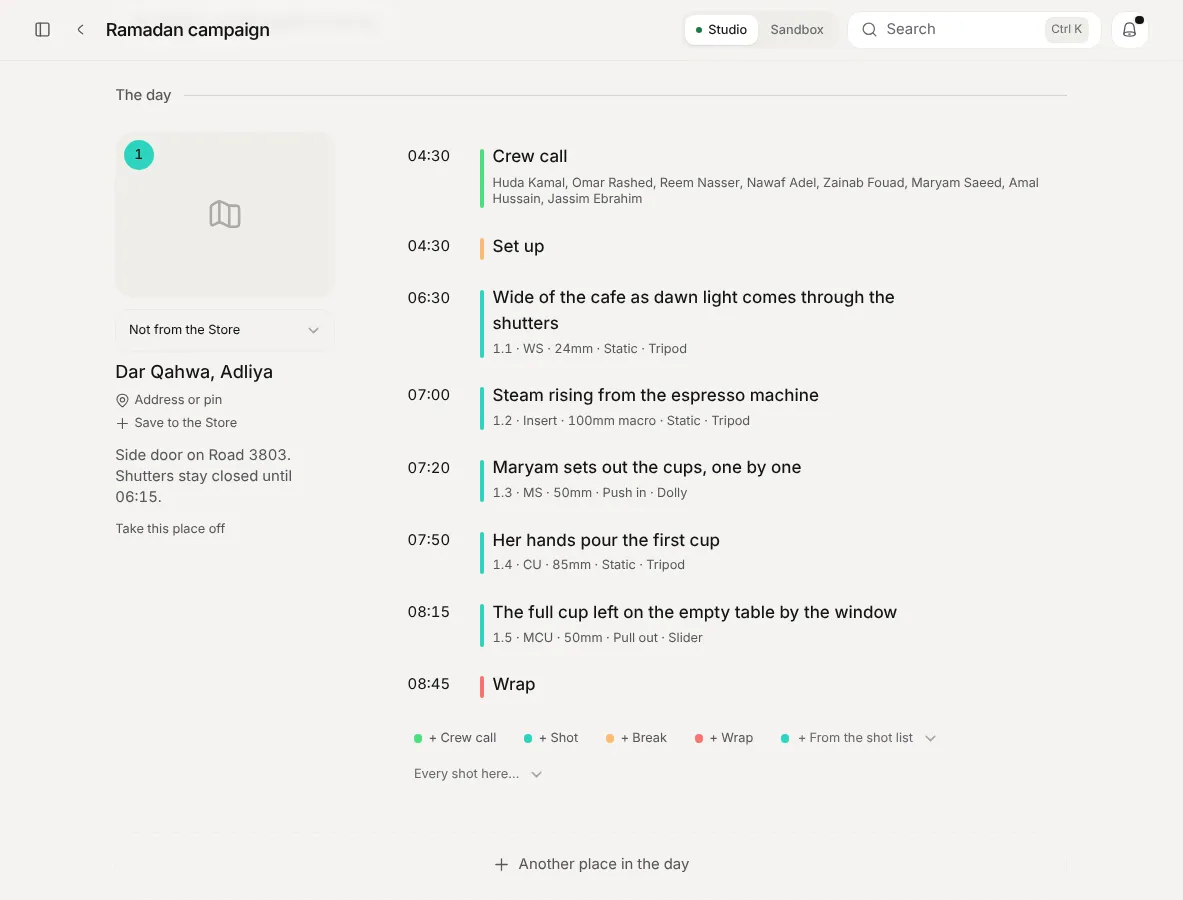Screen dimensions: 1183x900
Task: Focus the Search input field
Action: (974, 29)
